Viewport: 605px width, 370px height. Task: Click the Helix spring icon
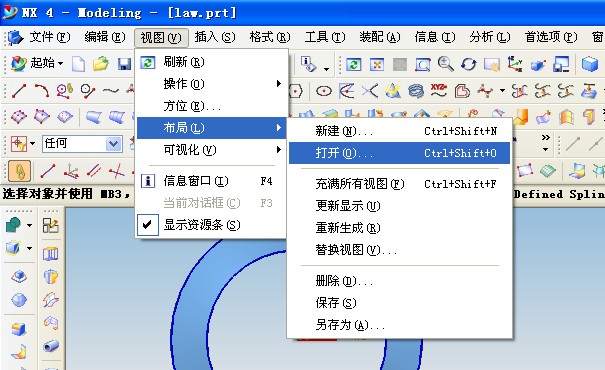[x=416, y=91]
